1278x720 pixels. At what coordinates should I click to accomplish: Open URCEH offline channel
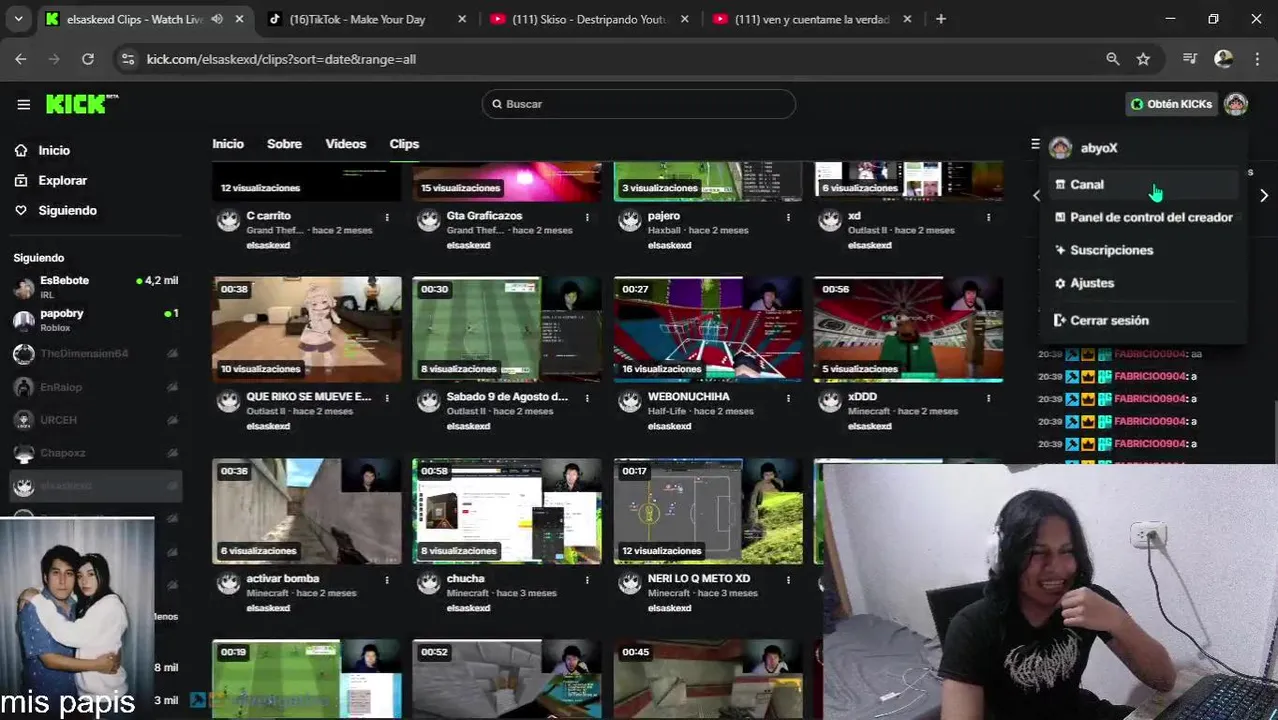[x=96, y=420]
